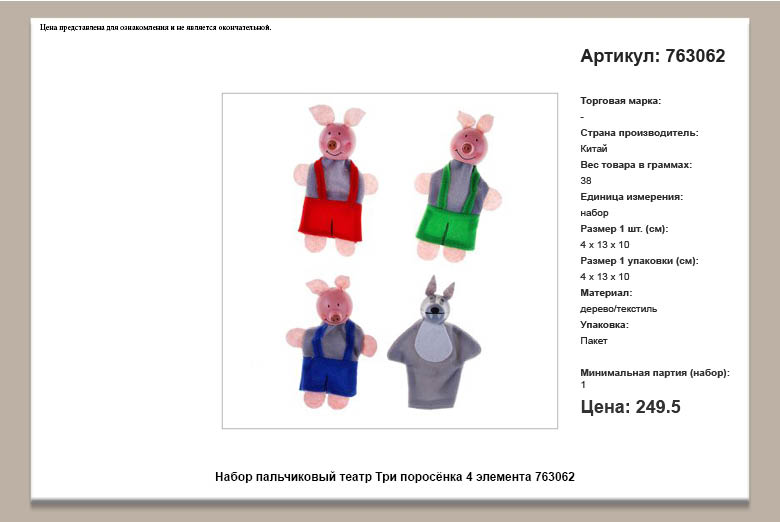Select the weight value '38'
The width and height of the screenshot is (780, 522).
[585, 181]
